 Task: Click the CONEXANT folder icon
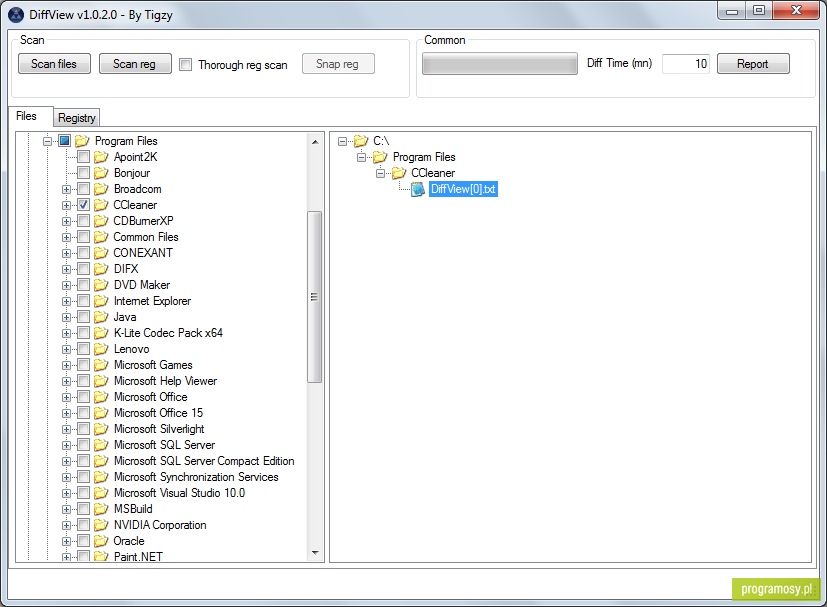(x=101, y=253)
